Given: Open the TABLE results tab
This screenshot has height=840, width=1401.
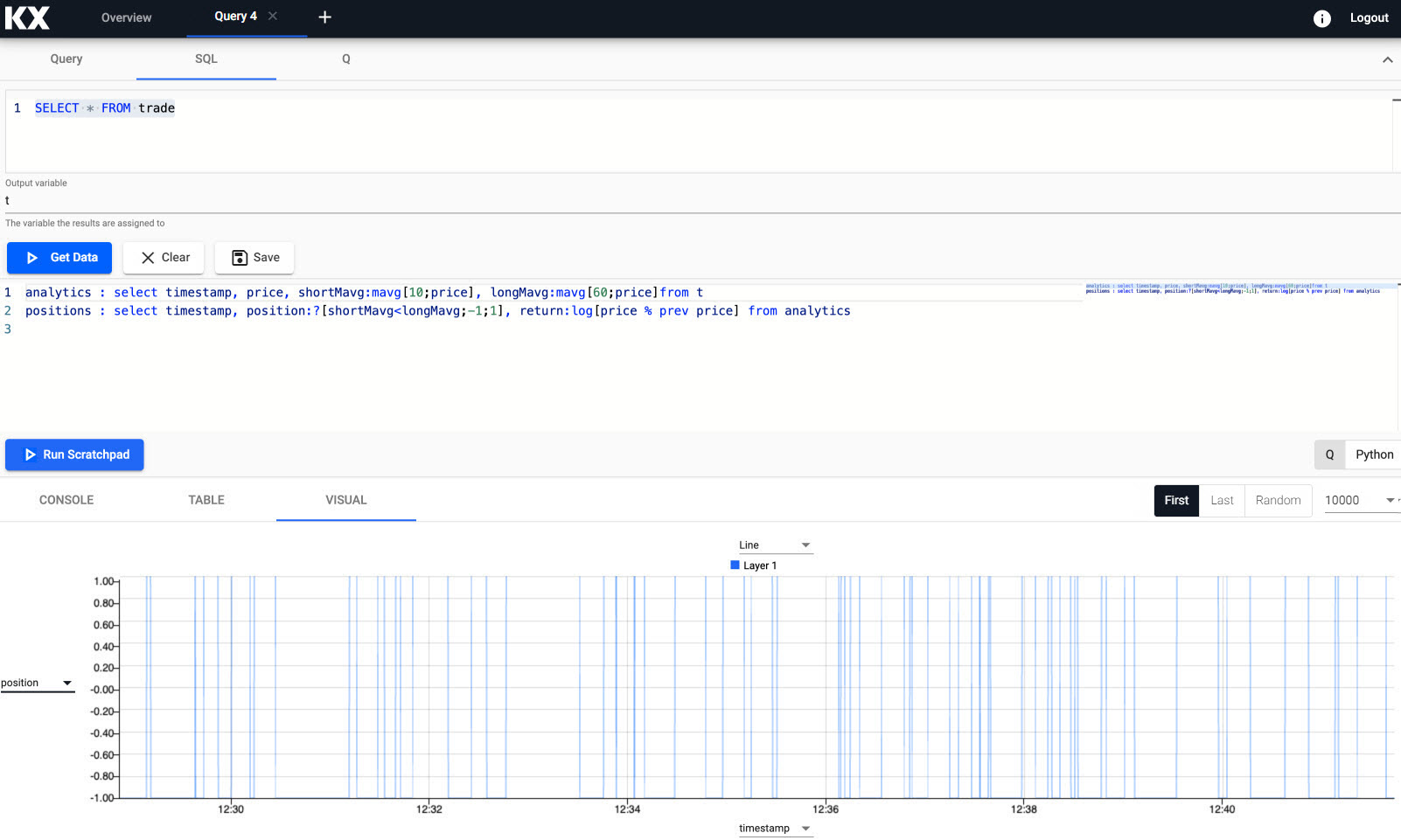Looking at the screenshot, I should point(206,500).
